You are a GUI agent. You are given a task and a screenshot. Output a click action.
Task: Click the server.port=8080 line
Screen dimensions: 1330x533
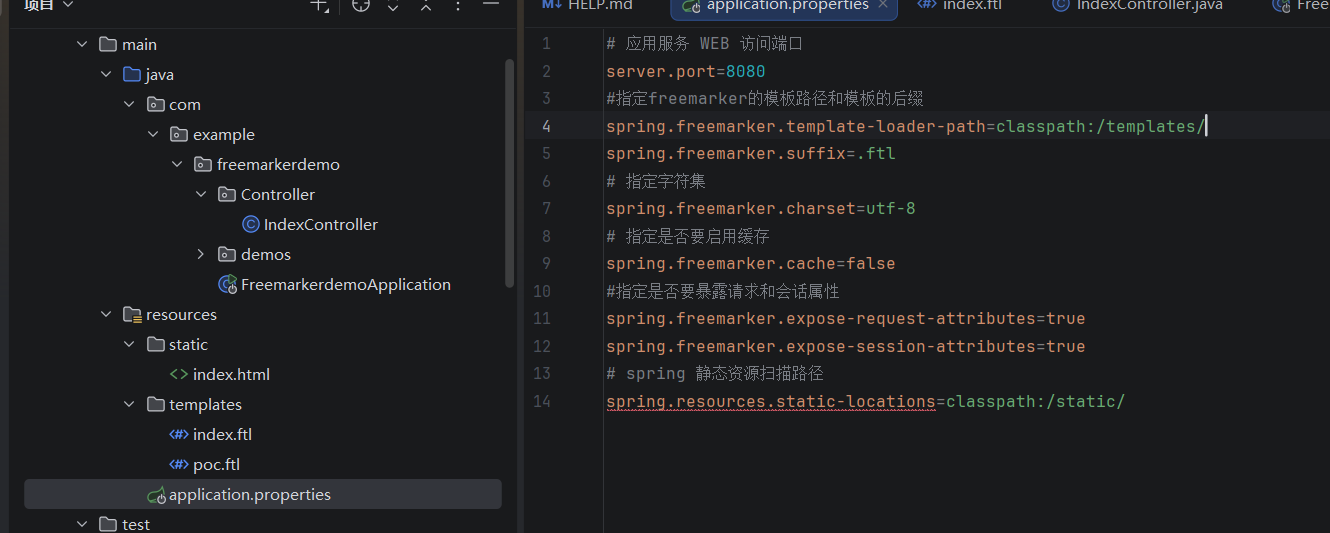(685, 71)
